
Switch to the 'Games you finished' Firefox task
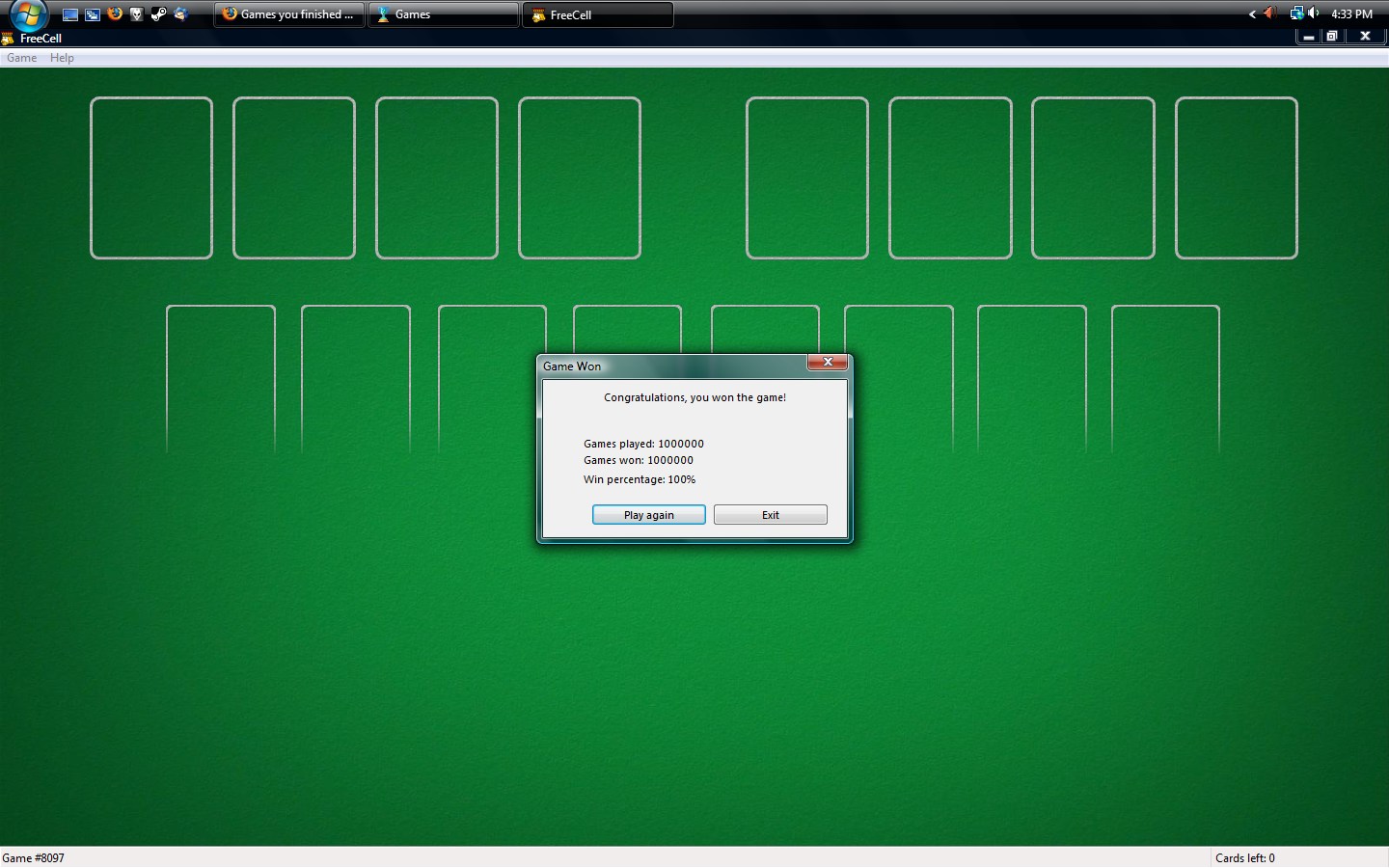(289, 14)
